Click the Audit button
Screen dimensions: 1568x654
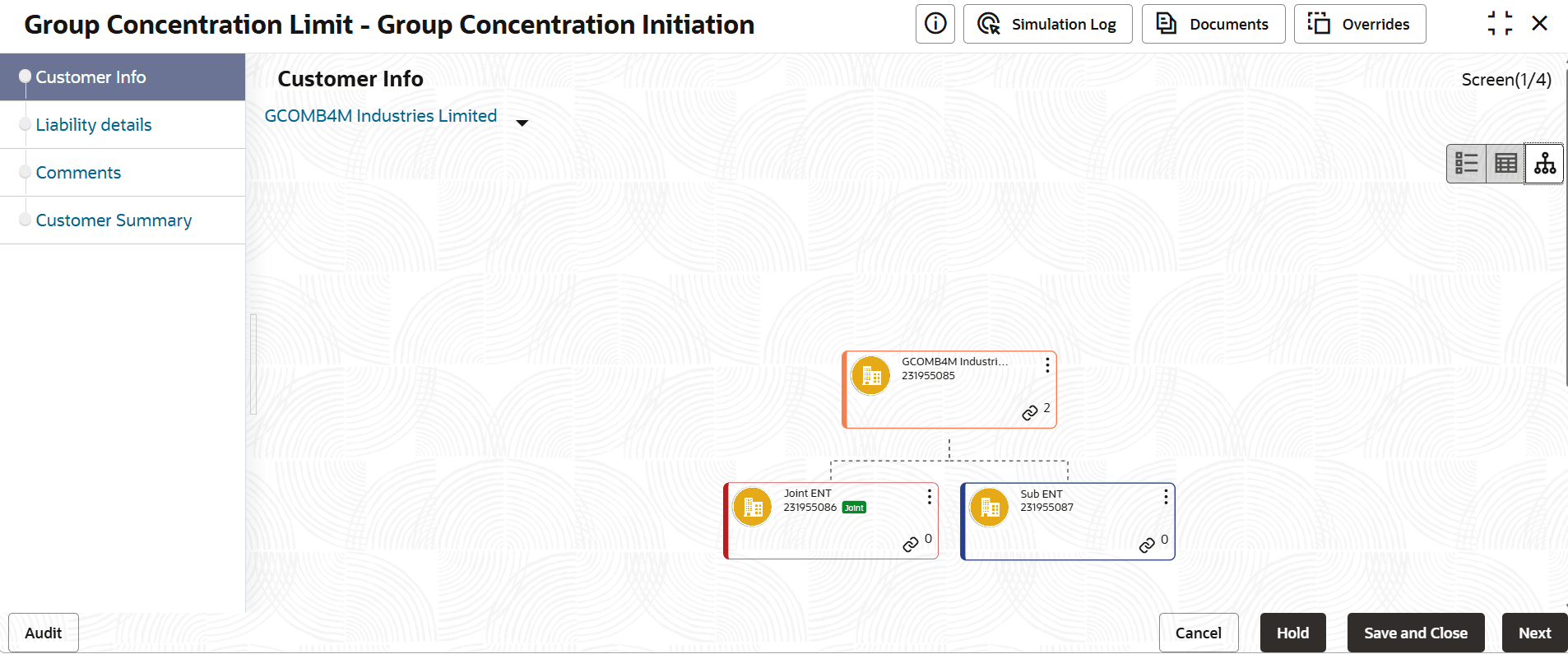[x=44, y=633]
